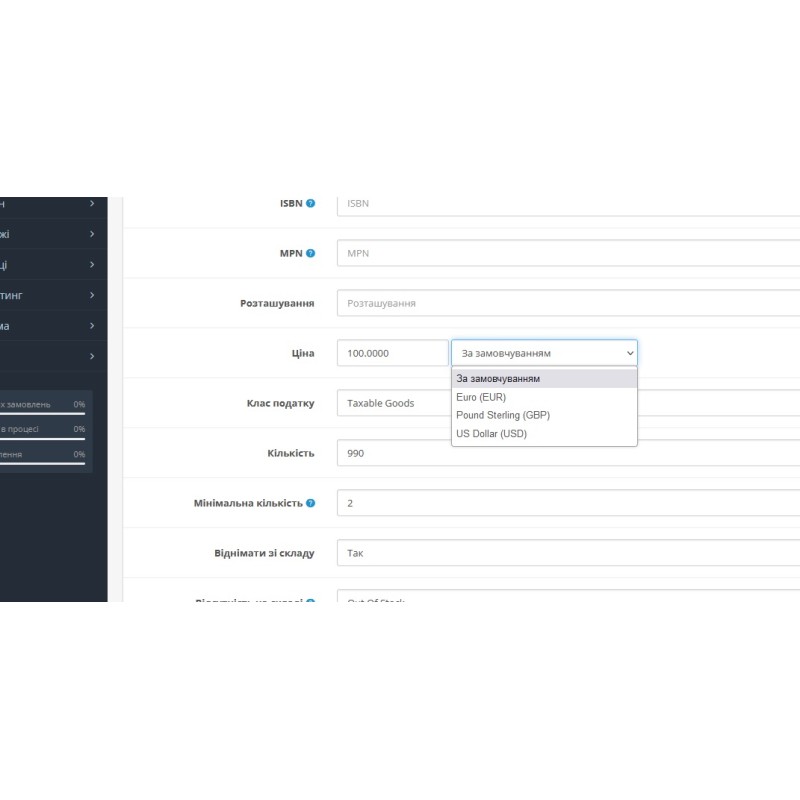The width and height of the screenshot is (800, 800).
Task: Collapse the currency combo box next to price
Action: click(544, 353)
